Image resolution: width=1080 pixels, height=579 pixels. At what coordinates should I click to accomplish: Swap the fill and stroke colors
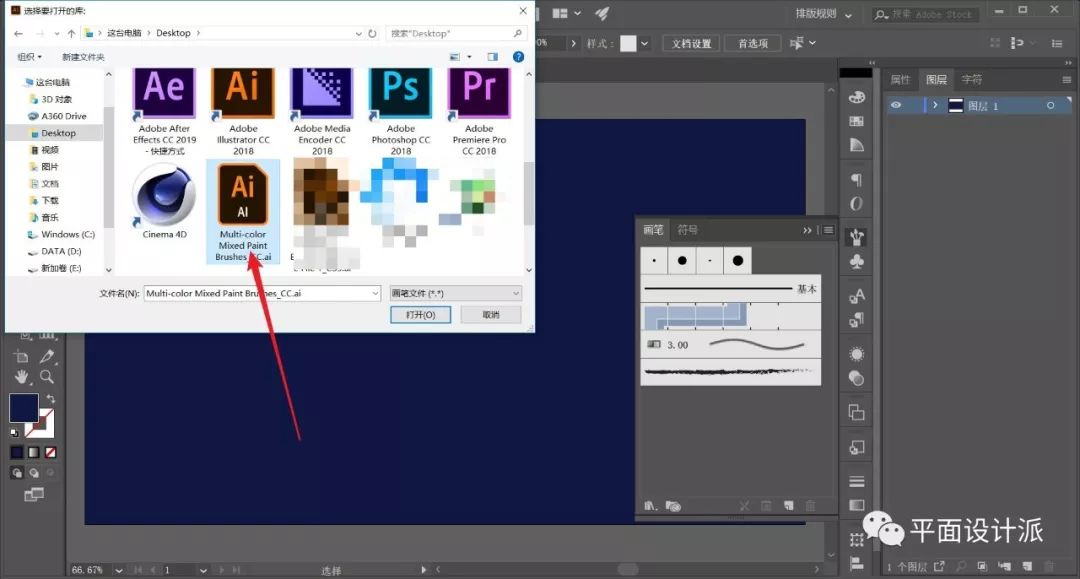pyautogui.click(x=50, y=399)
